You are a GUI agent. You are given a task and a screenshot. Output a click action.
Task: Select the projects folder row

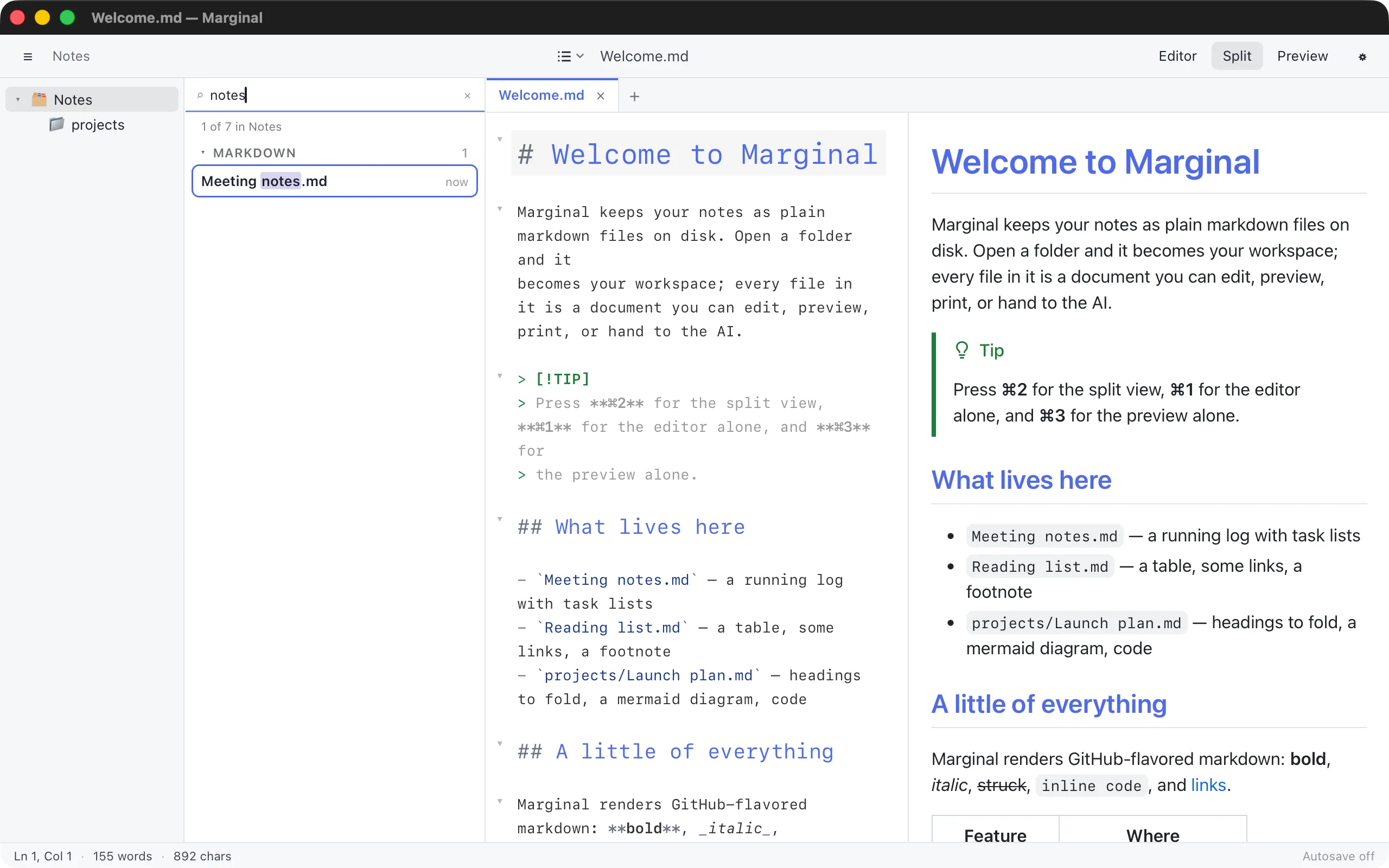[92, 125]
